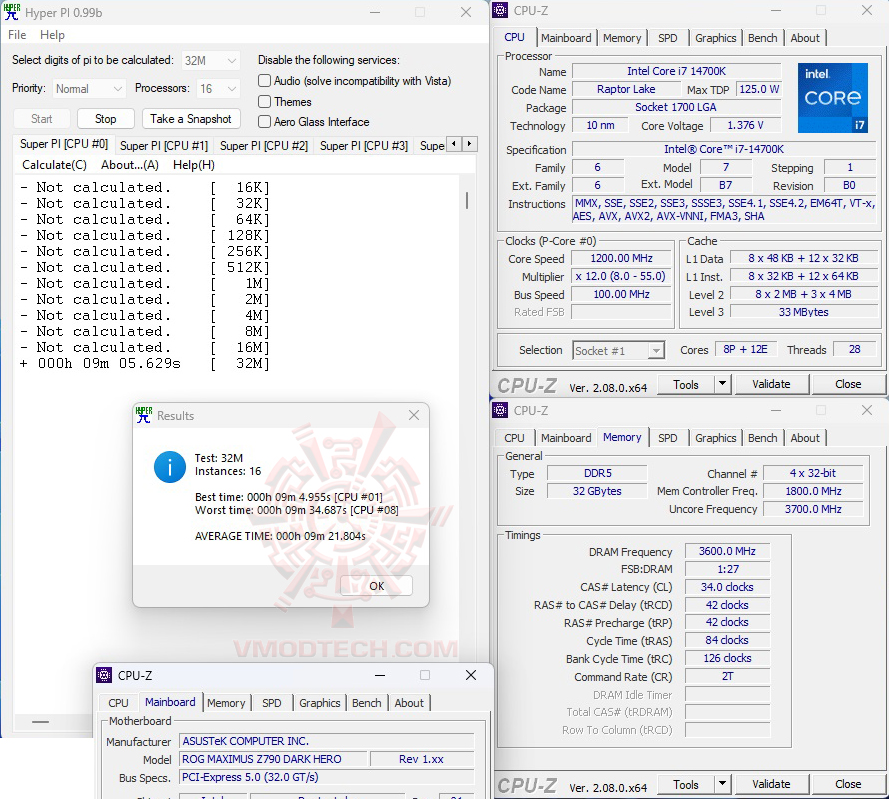889x799 pixels.
Task: Open the Calculate(C) menu in Hyper PI
Action: 53,165
